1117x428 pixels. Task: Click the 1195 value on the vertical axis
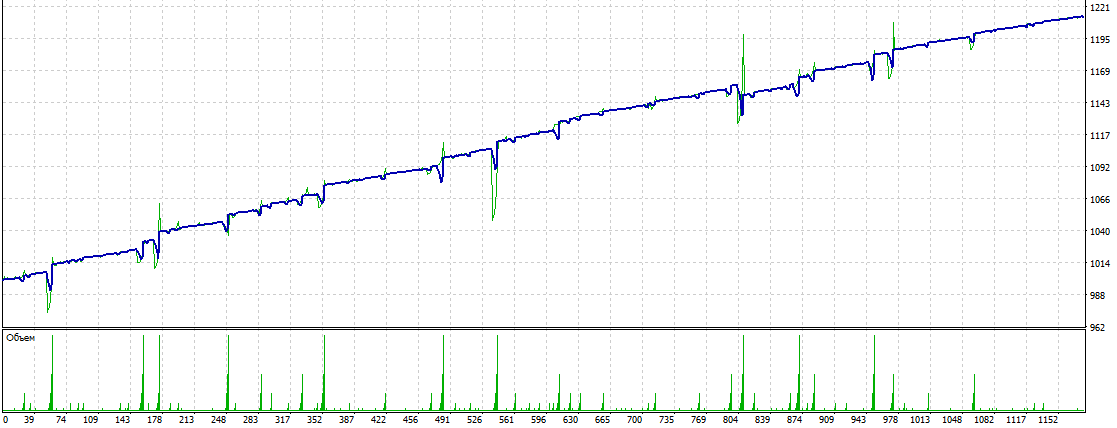1101,39
